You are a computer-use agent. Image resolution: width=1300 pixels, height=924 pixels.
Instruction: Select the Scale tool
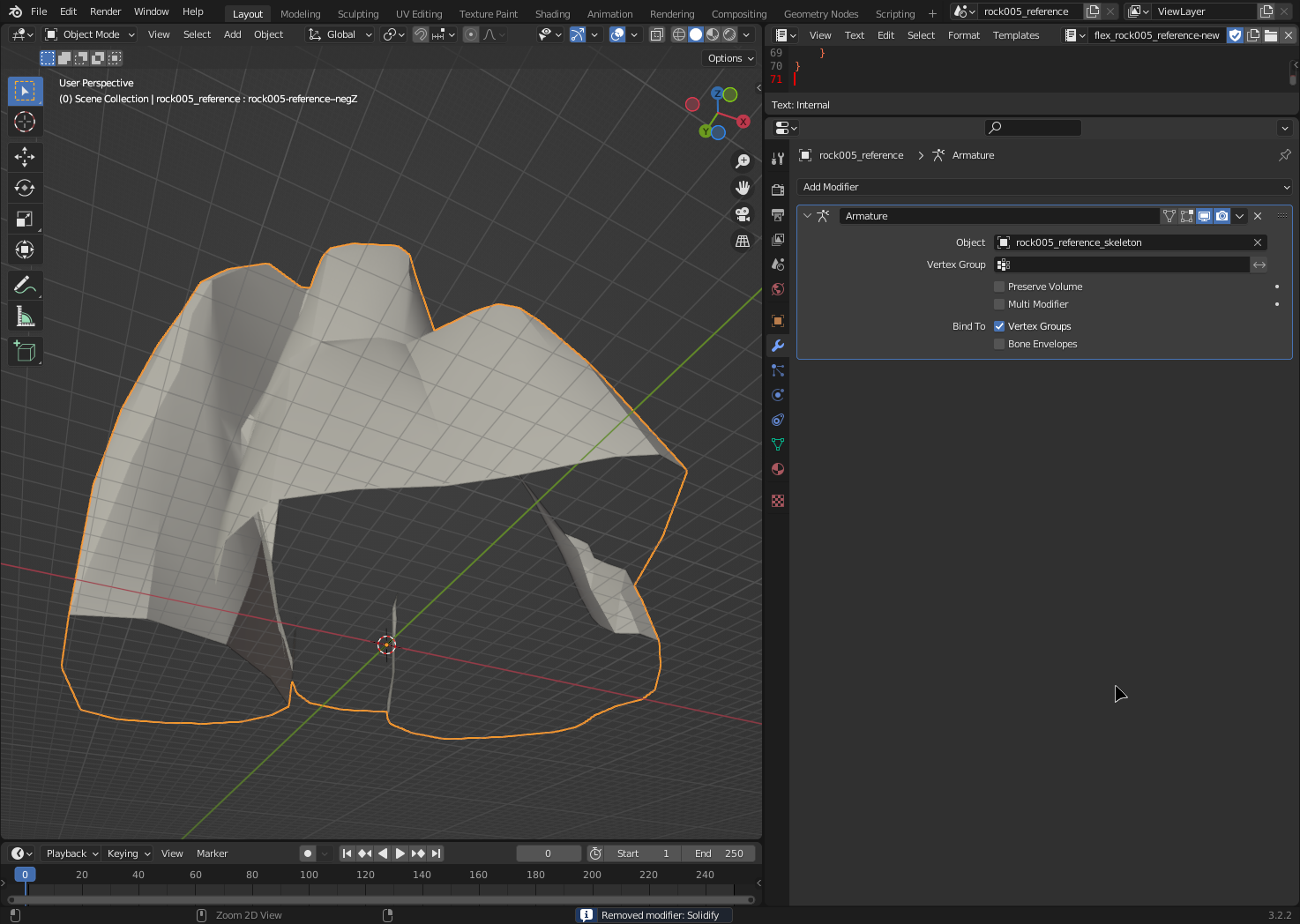[25, 220]
